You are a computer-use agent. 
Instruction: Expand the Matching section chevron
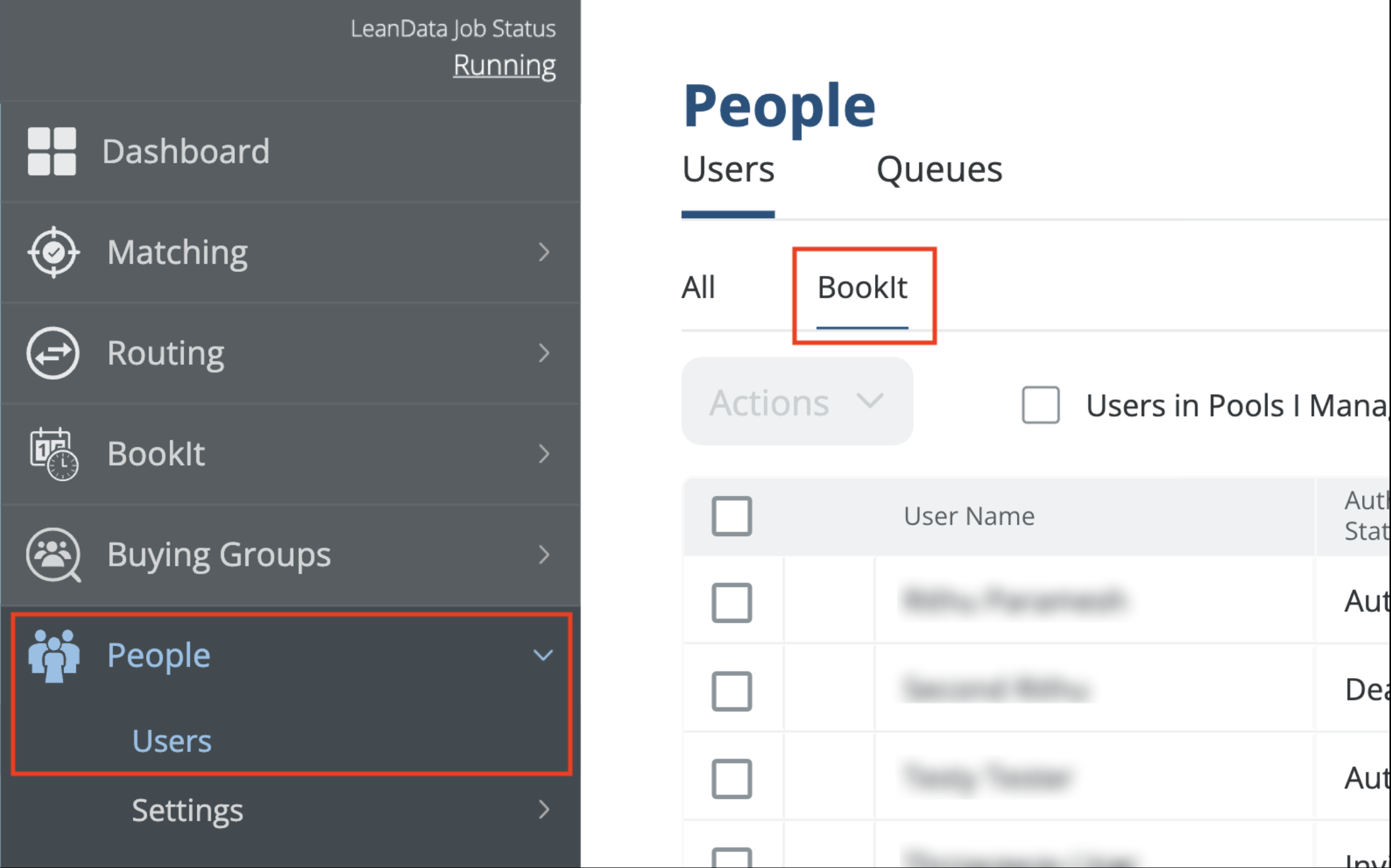pos(545,252)
